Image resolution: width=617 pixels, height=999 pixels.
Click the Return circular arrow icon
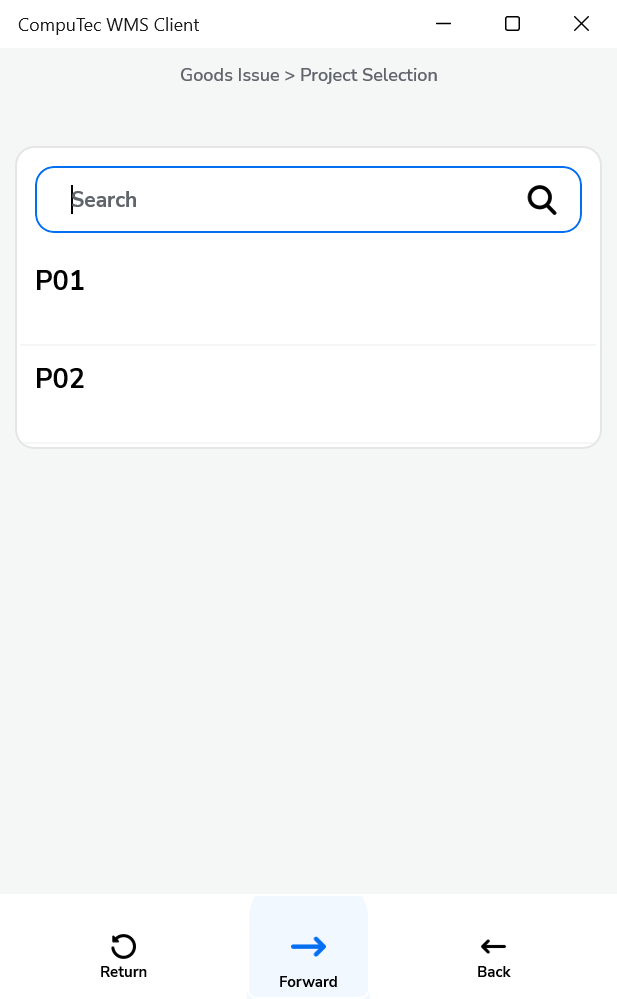click(x=123, y=946)
